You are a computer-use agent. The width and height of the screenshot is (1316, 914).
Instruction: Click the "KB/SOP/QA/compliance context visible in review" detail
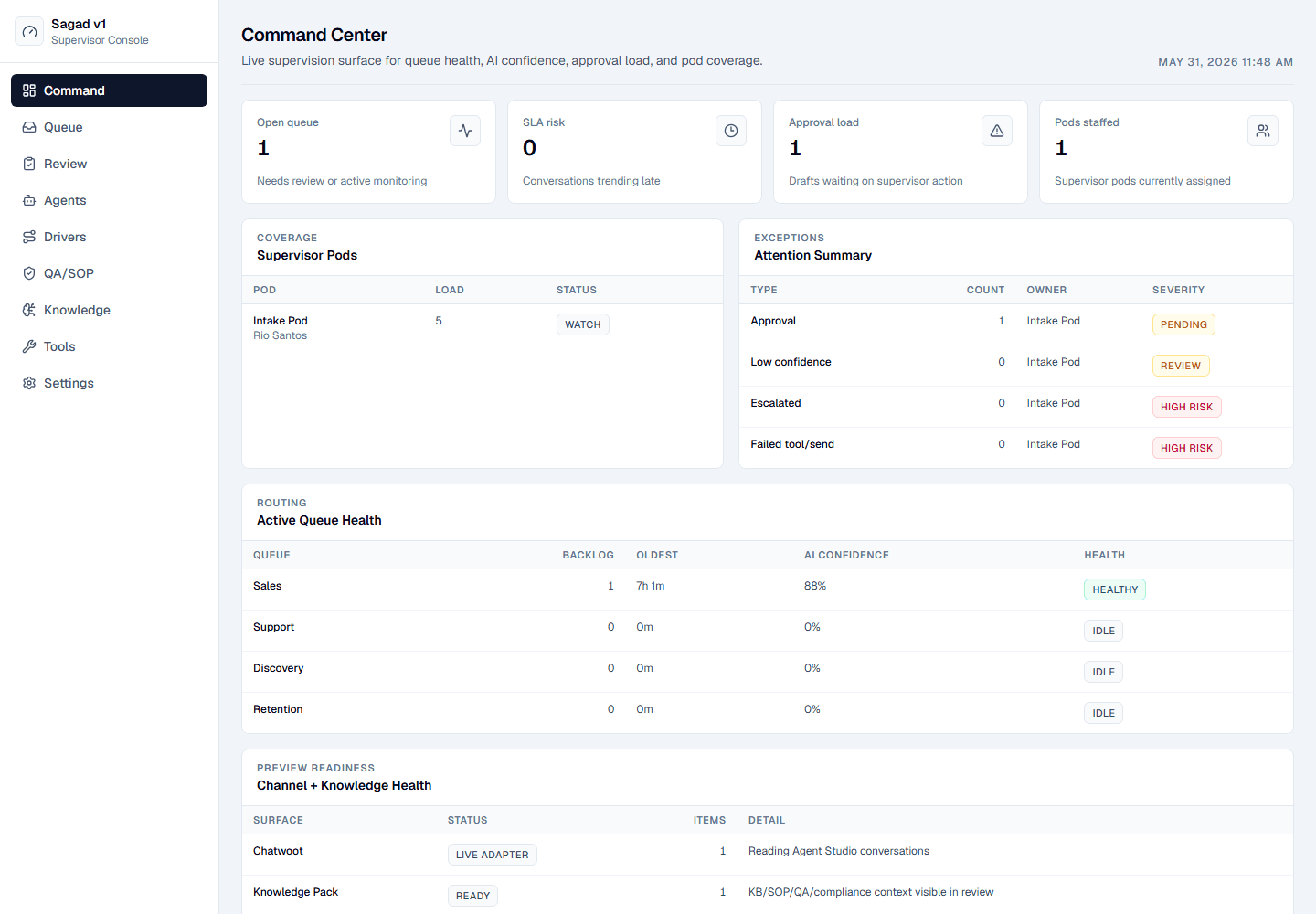[x=871, y=892]
